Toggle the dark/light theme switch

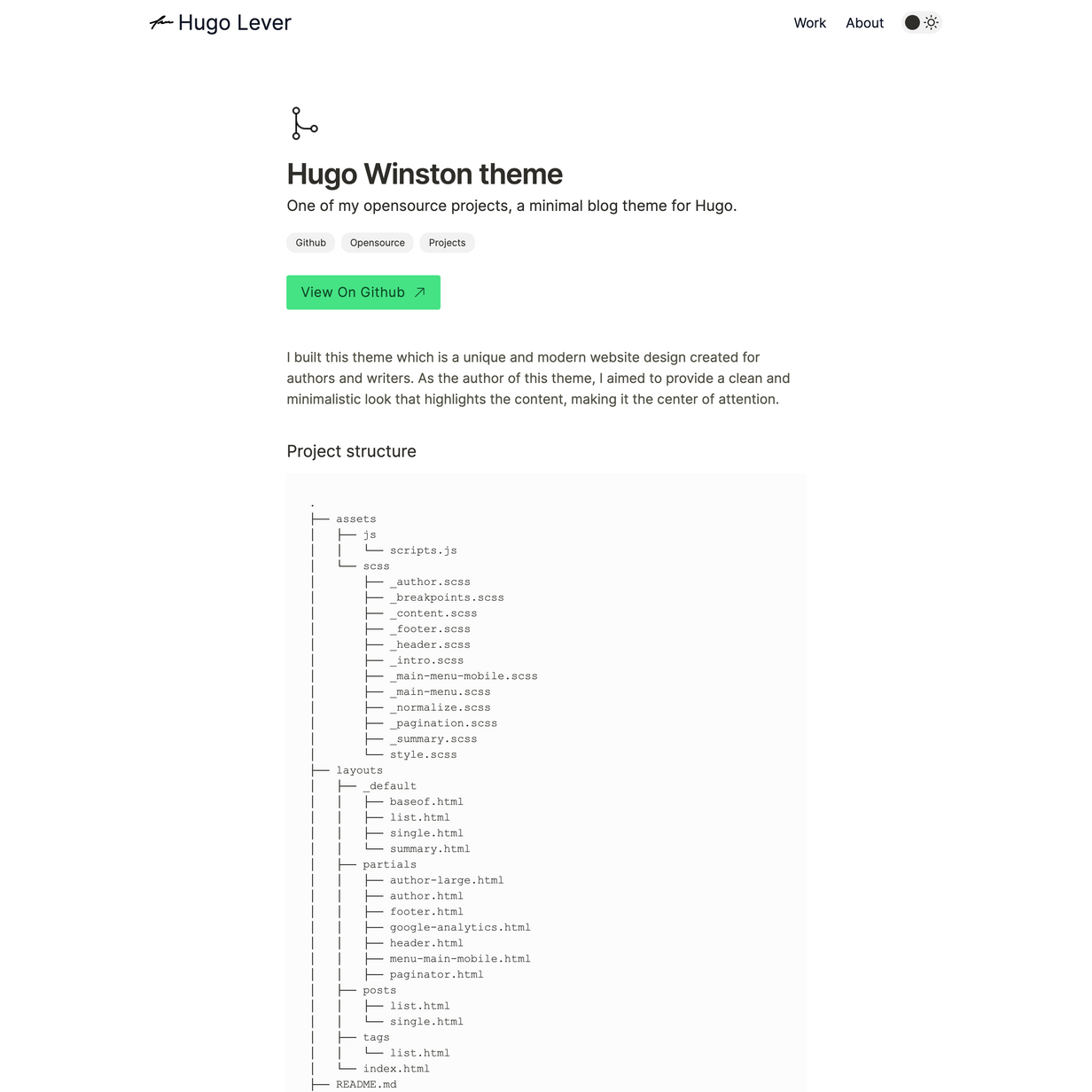(x=921, y=23)
